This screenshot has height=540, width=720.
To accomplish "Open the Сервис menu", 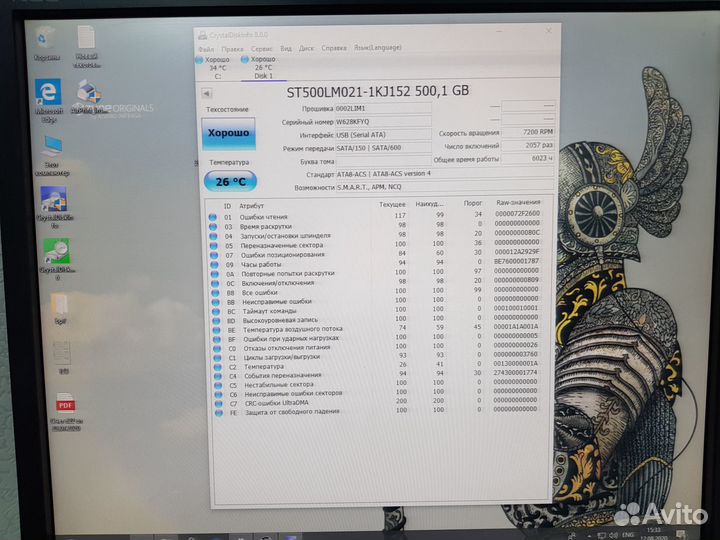I will (261, 47).
